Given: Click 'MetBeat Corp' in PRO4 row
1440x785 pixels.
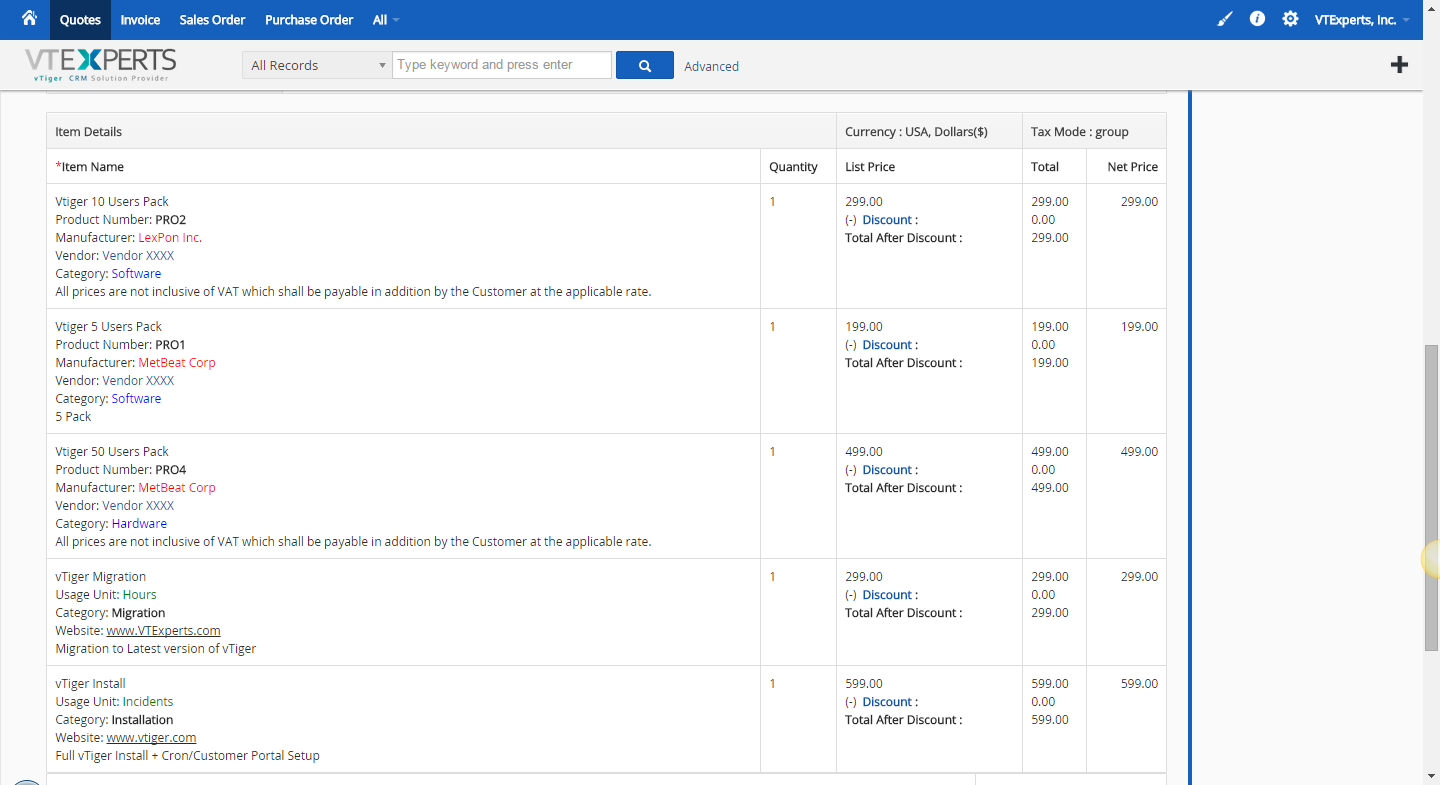Looking at the screenshot, I should pos(177,488).
